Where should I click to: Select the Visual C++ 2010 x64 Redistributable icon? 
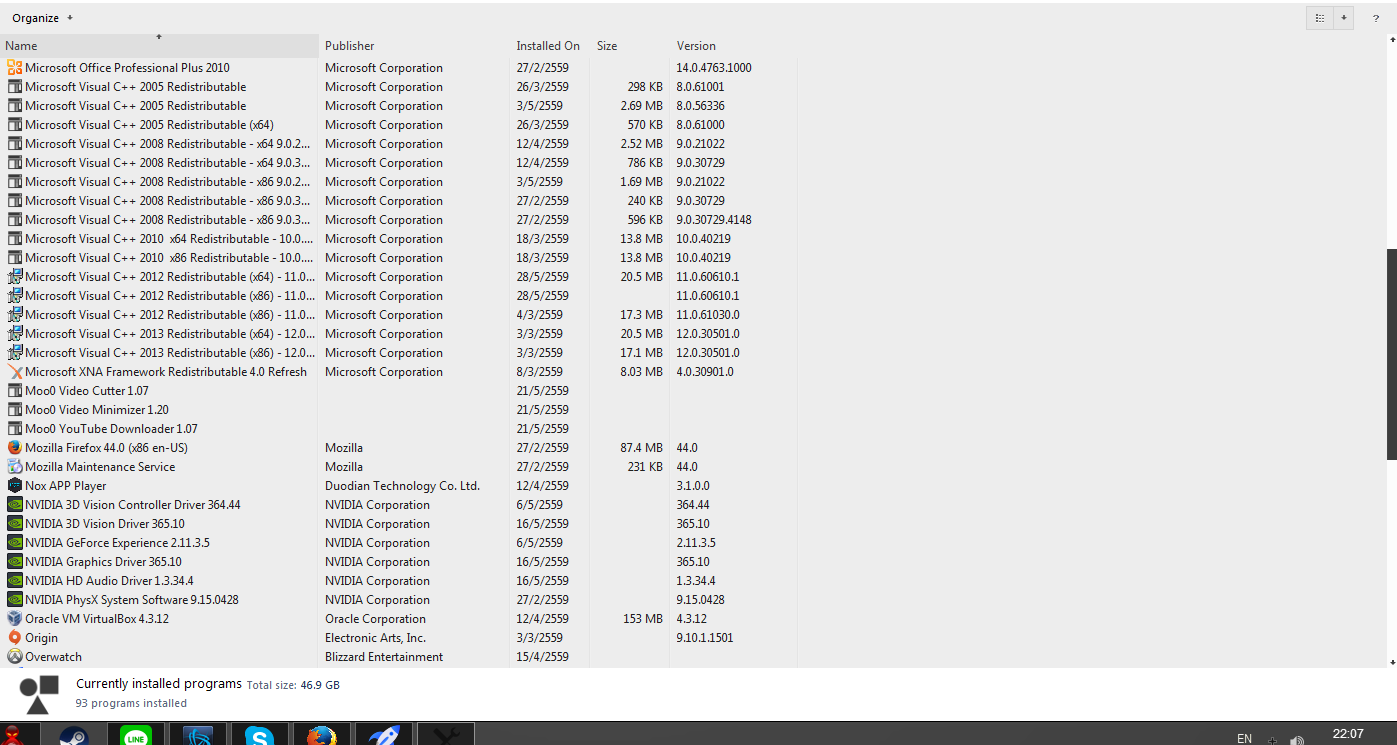(x=14, y=239)
